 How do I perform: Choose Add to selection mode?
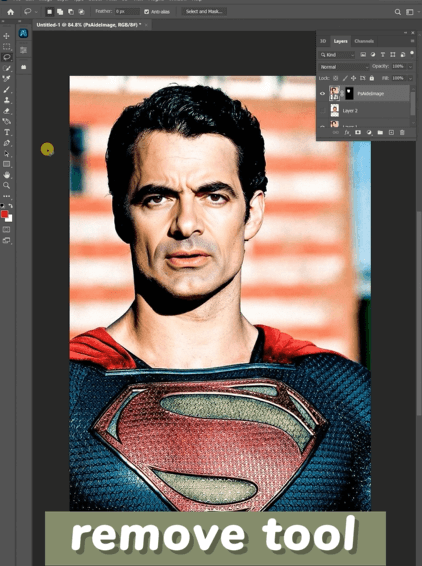coord(60,12)
